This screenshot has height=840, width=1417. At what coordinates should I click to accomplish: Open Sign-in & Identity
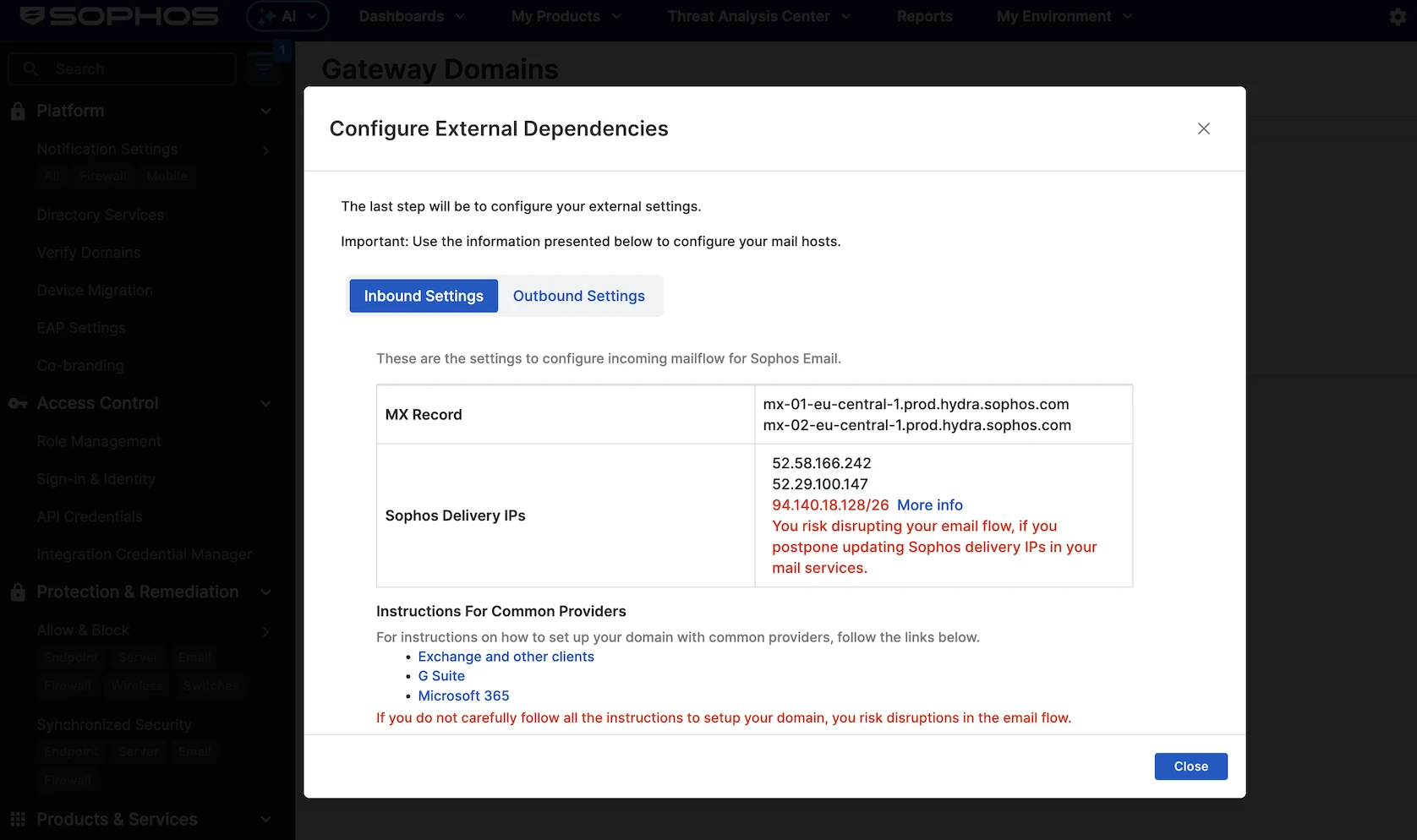(x=96, y=479)
